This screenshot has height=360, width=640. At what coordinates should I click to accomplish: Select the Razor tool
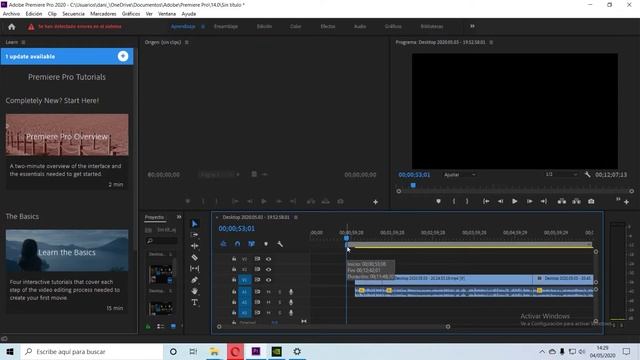[x=195, y=258]
